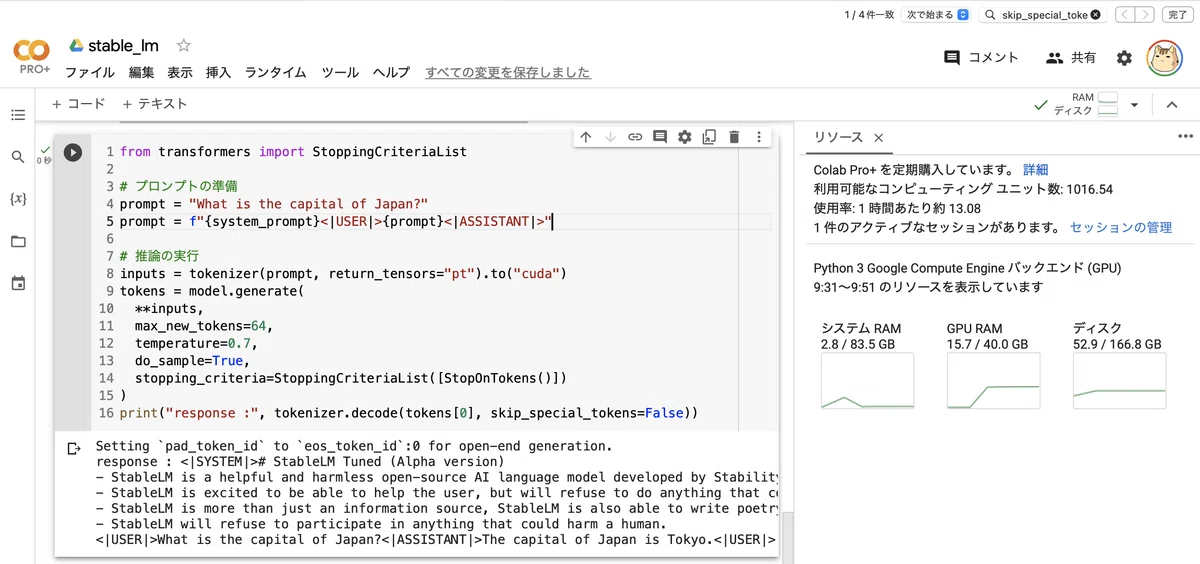This screenshot has height=564, width=1200.
Task: Open セッションの管理 link
Action: (x=1121, y=227)
